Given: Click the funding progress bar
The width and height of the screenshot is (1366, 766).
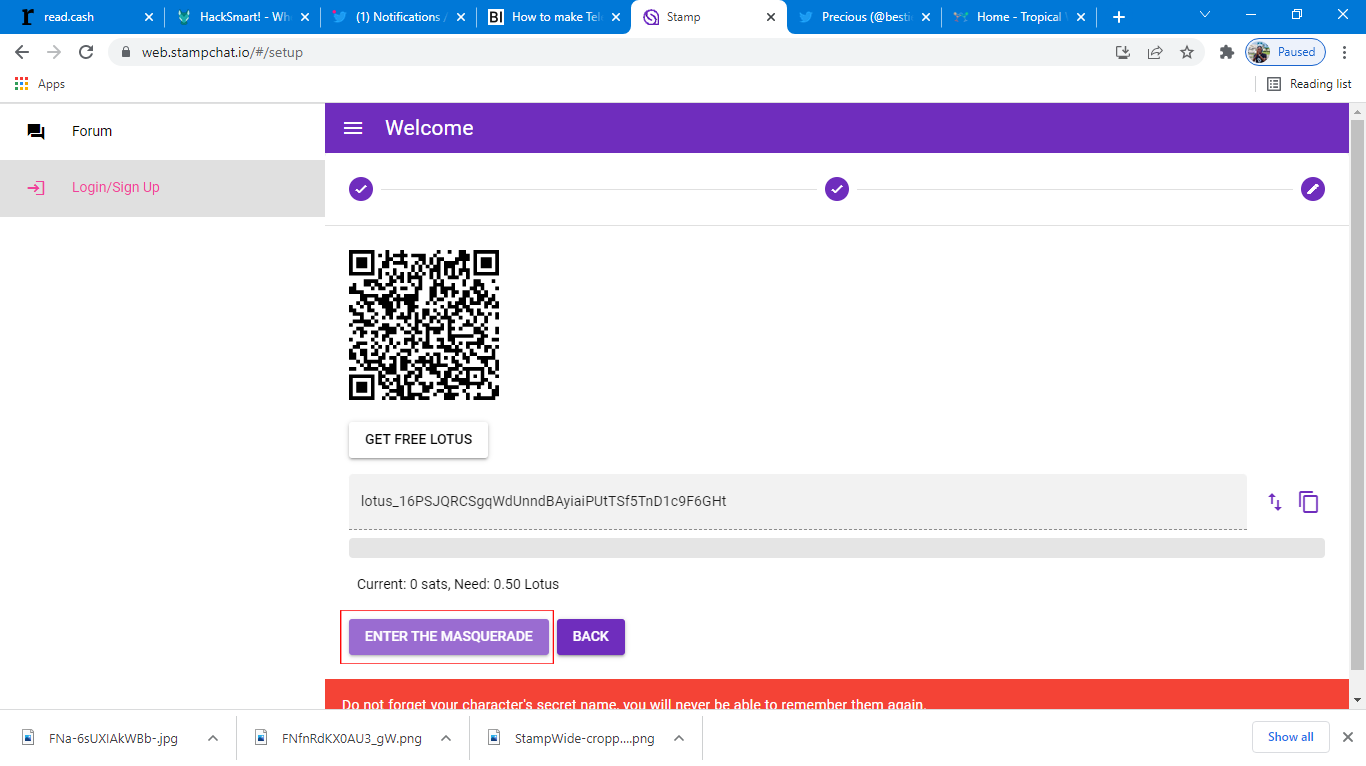Looking at the screenshot, I should point(837,548).
